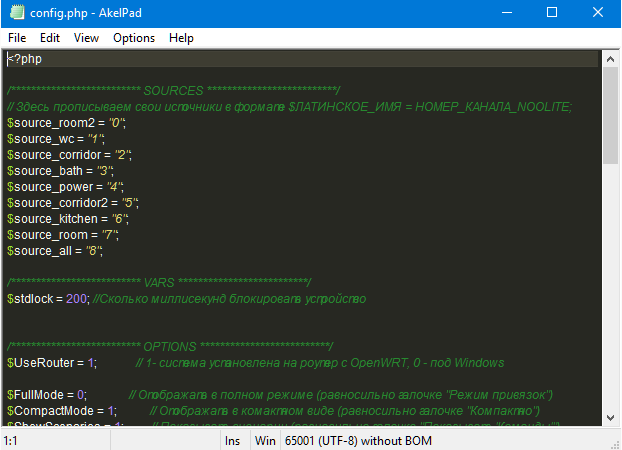
Task: Click the value 200 of $stdlock
Action: coord(77,299)
